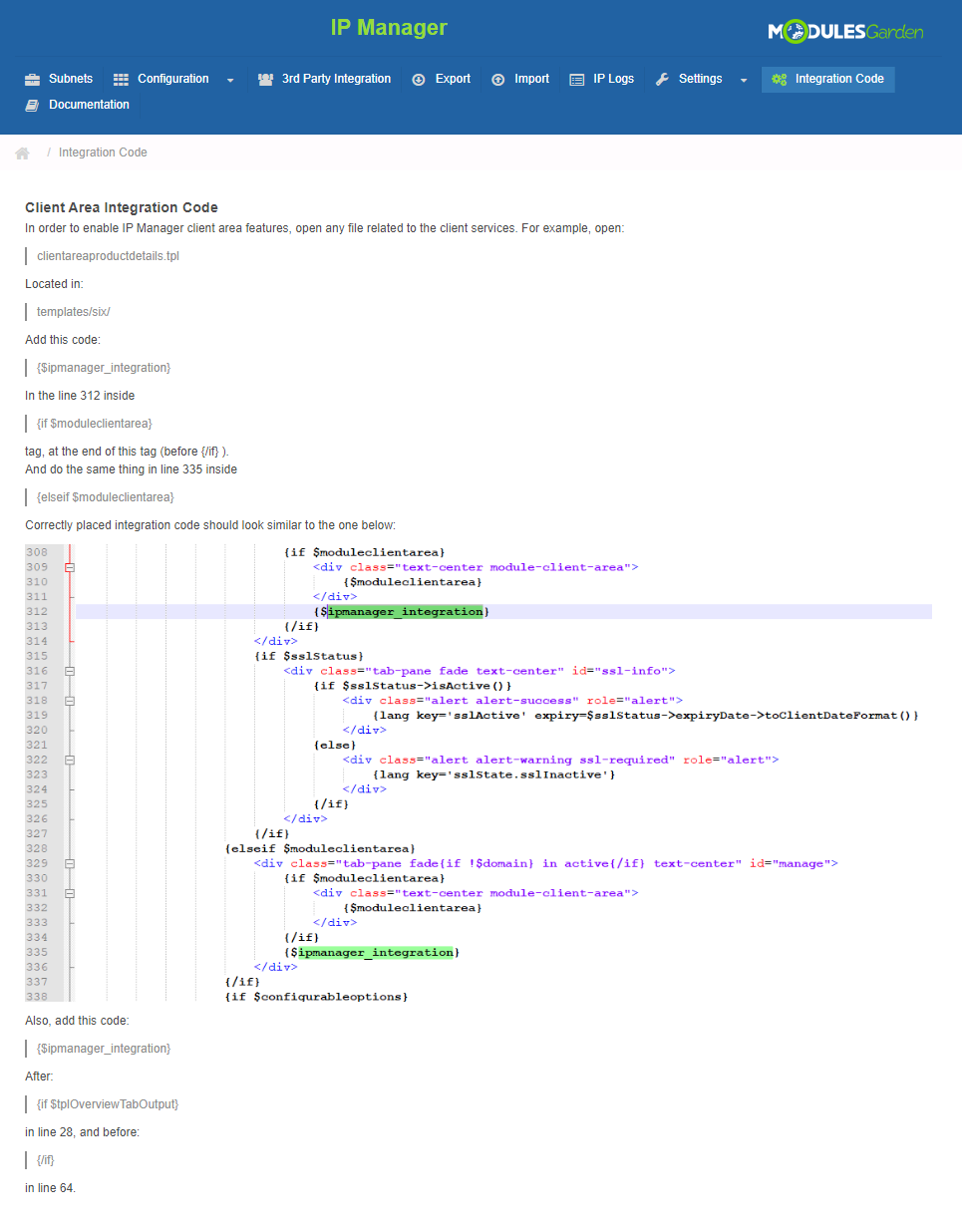962x1232 pixels.
Task: Collapse code fold marker at line 331
Action: tap(70, 893)
